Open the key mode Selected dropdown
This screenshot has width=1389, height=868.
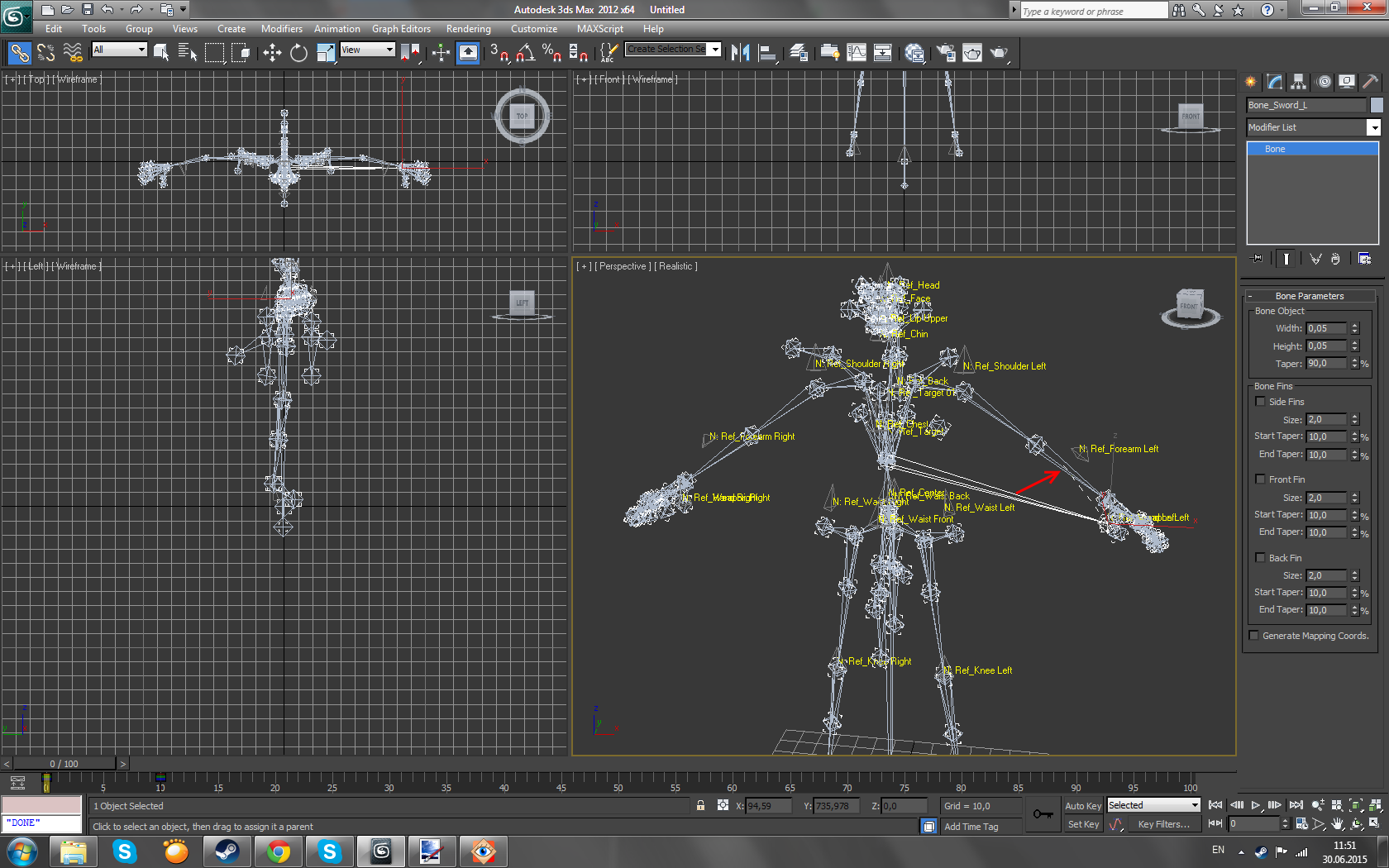pyautogui.click(x=1153, y=805)
